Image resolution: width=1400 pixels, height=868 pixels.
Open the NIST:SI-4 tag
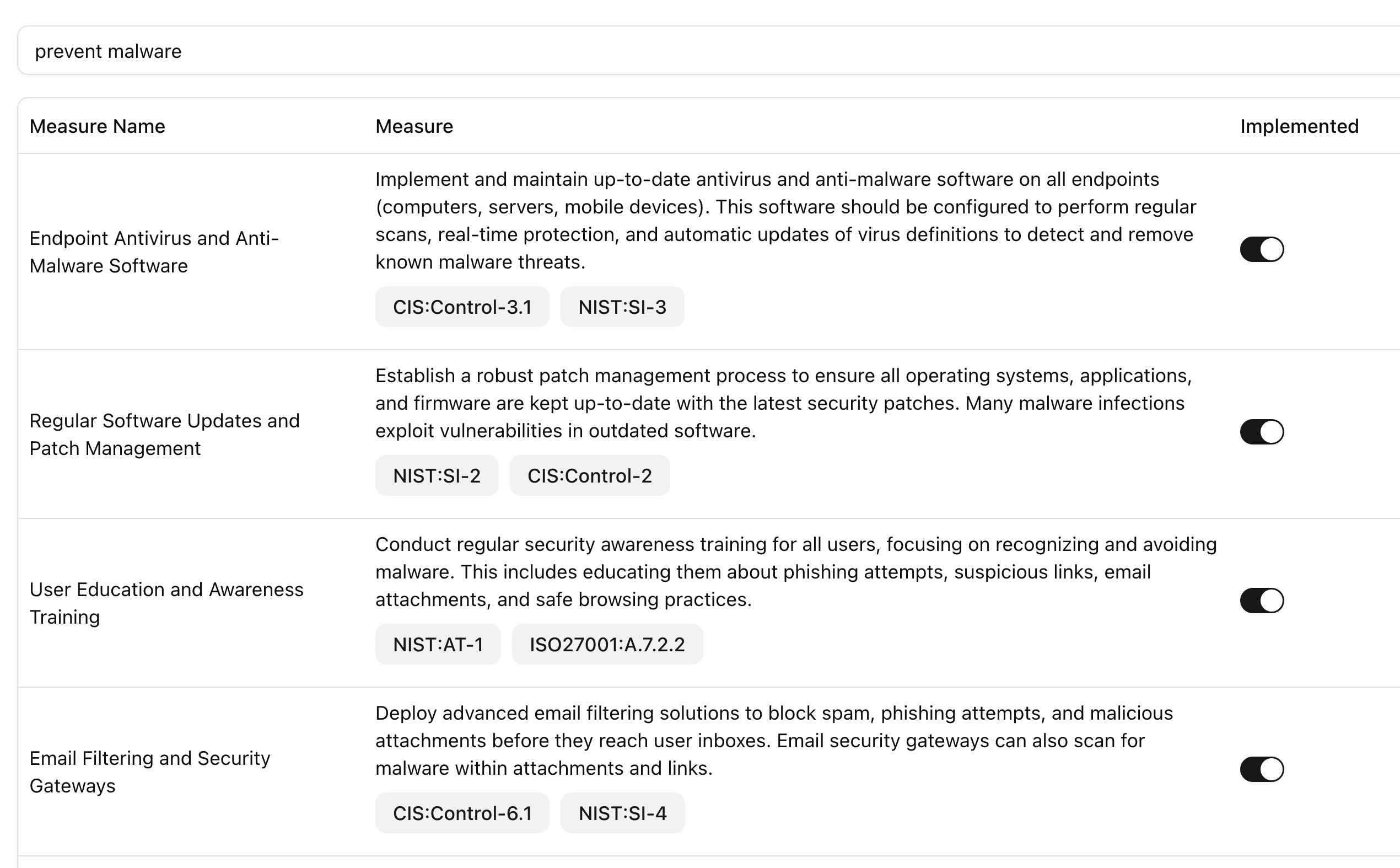point(622,813)
